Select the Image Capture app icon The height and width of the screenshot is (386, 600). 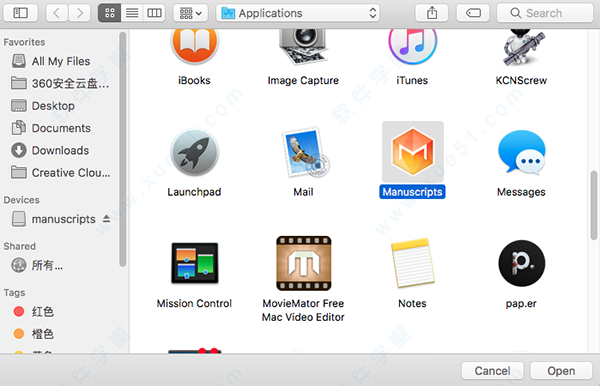[x=303, y=47]
